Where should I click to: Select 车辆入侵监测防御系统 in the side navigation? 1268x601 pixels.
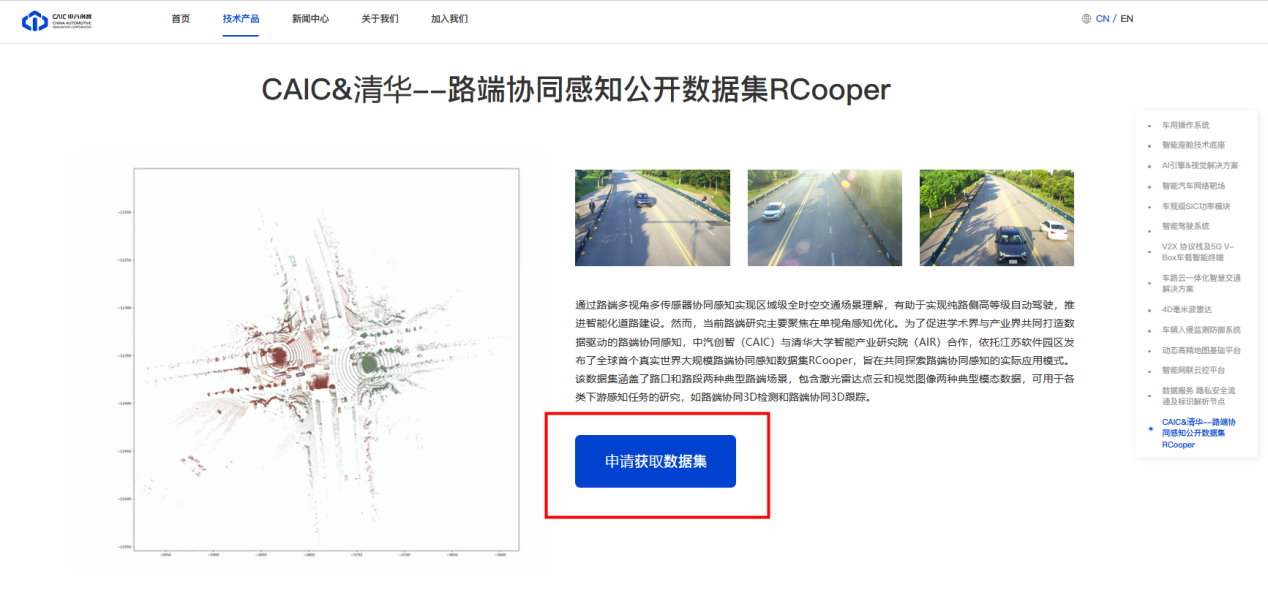pos(1201,330)
